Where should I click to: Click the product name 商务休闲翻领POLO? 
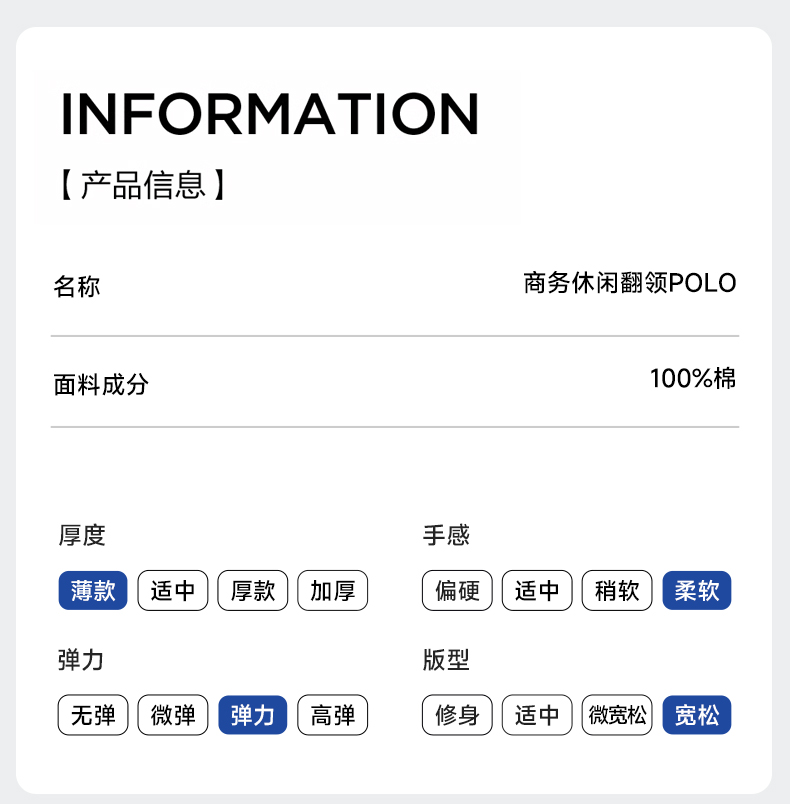pyautogui.click(x=629, y=284)
